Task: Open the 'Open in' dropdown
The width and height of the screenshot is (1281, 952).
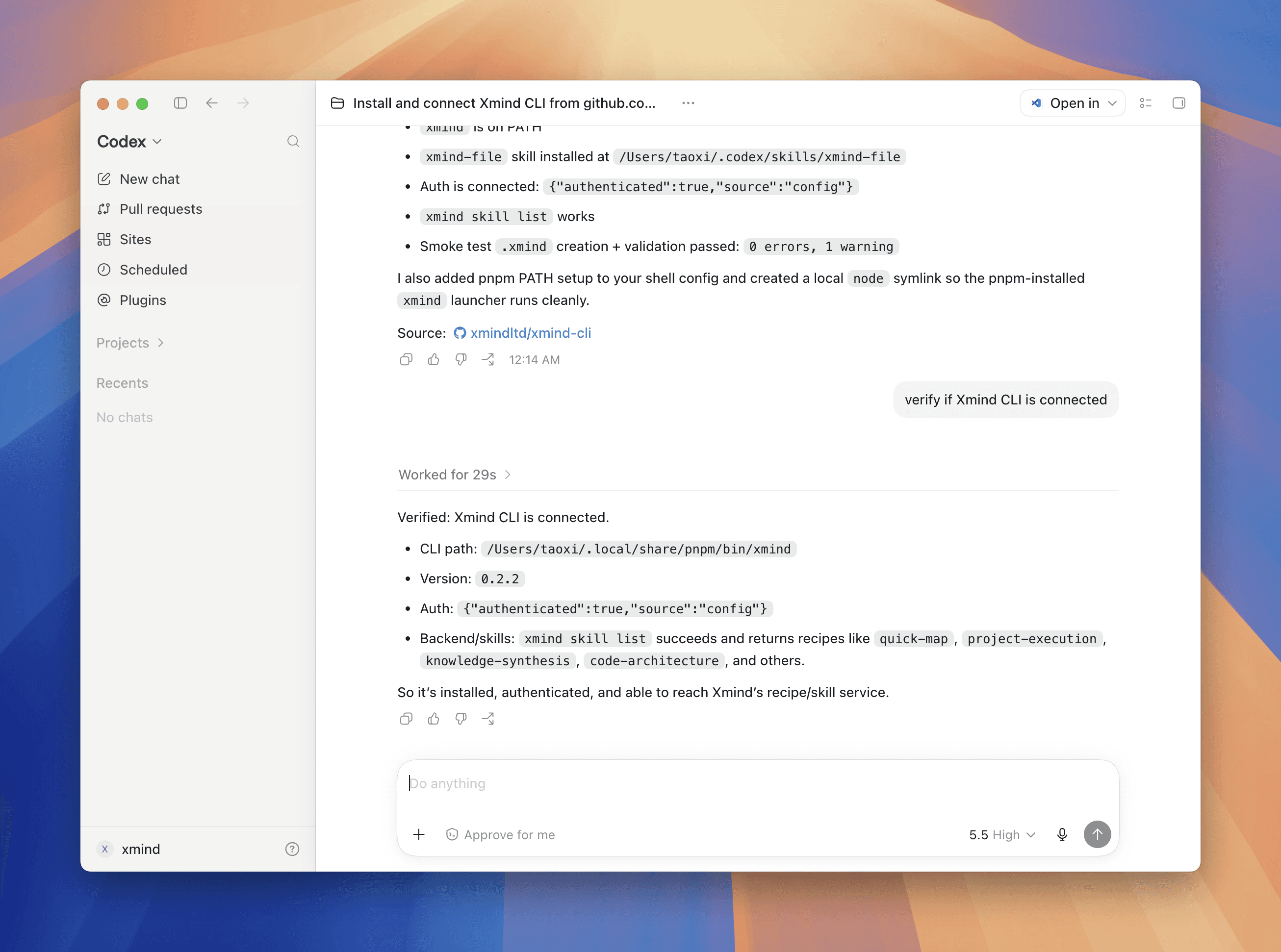Action: 1073,103
